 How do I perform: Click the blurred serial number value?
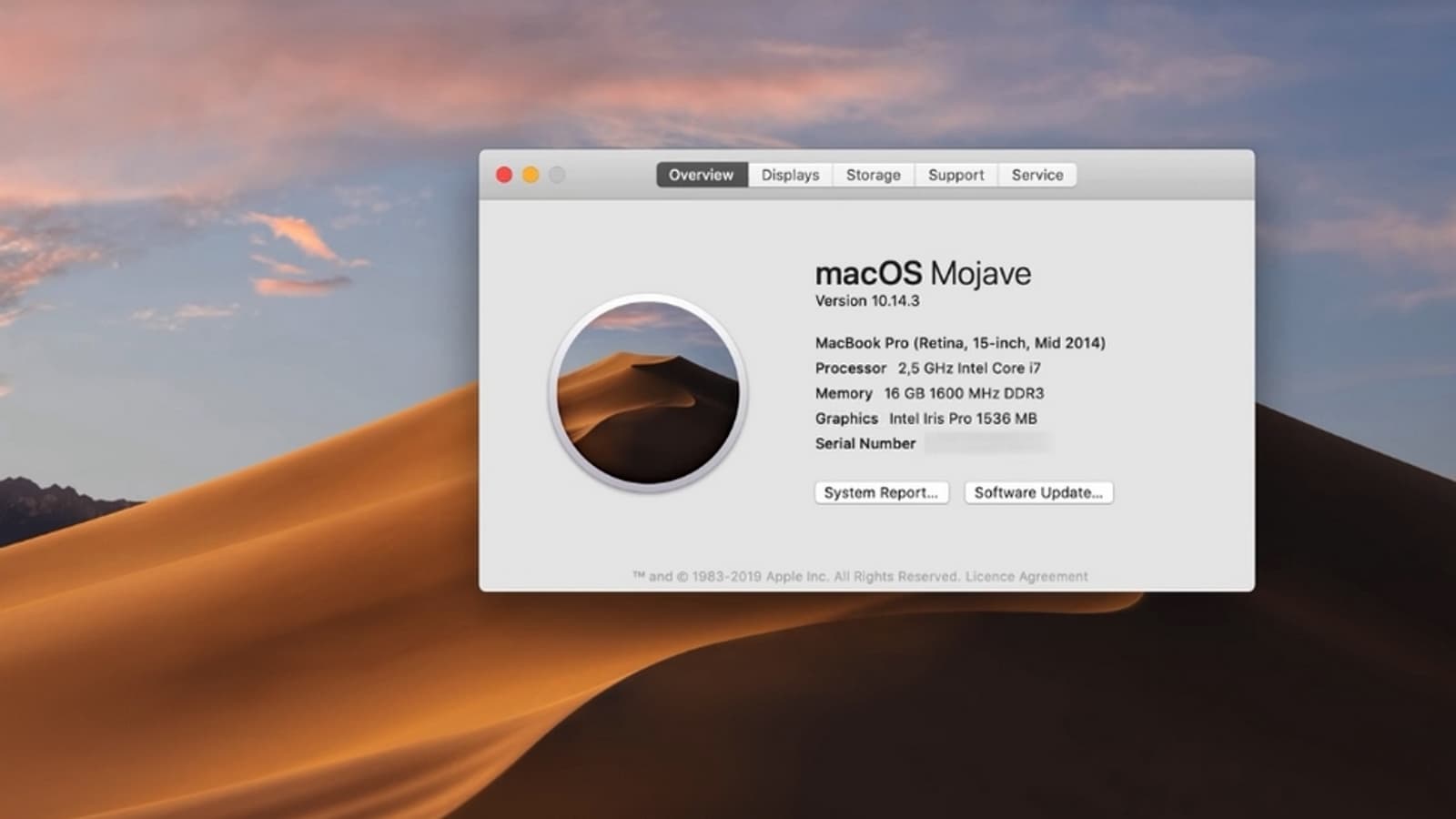[x=988, y=444]
